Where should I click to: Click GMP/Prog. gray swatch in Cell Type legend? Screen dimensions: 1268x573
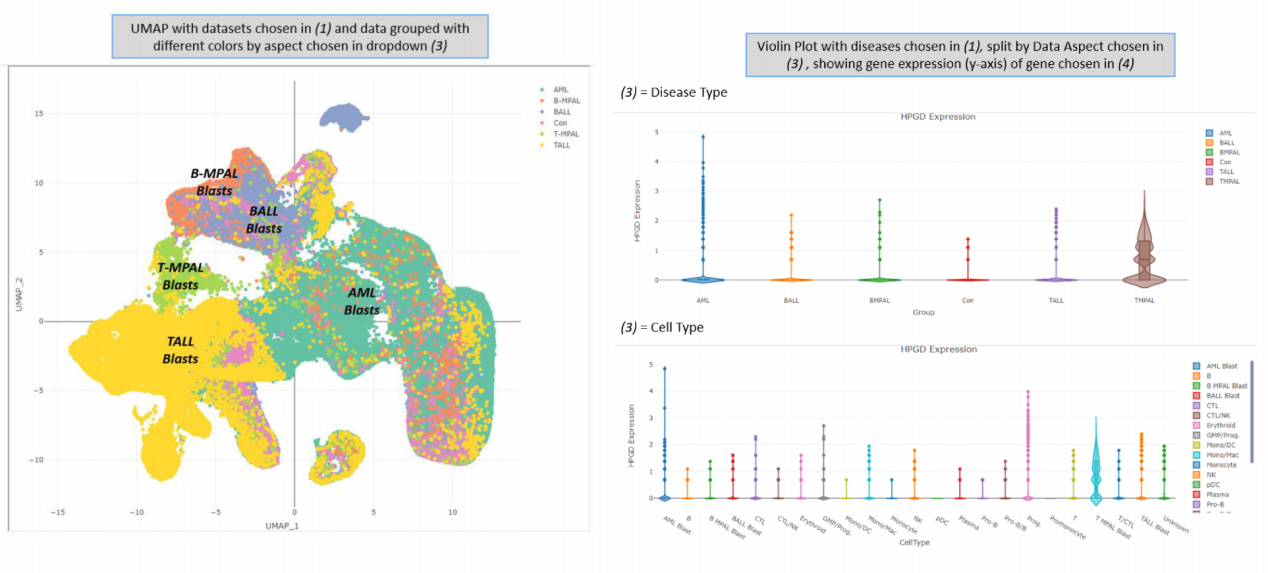click(x=1198, y=437)
